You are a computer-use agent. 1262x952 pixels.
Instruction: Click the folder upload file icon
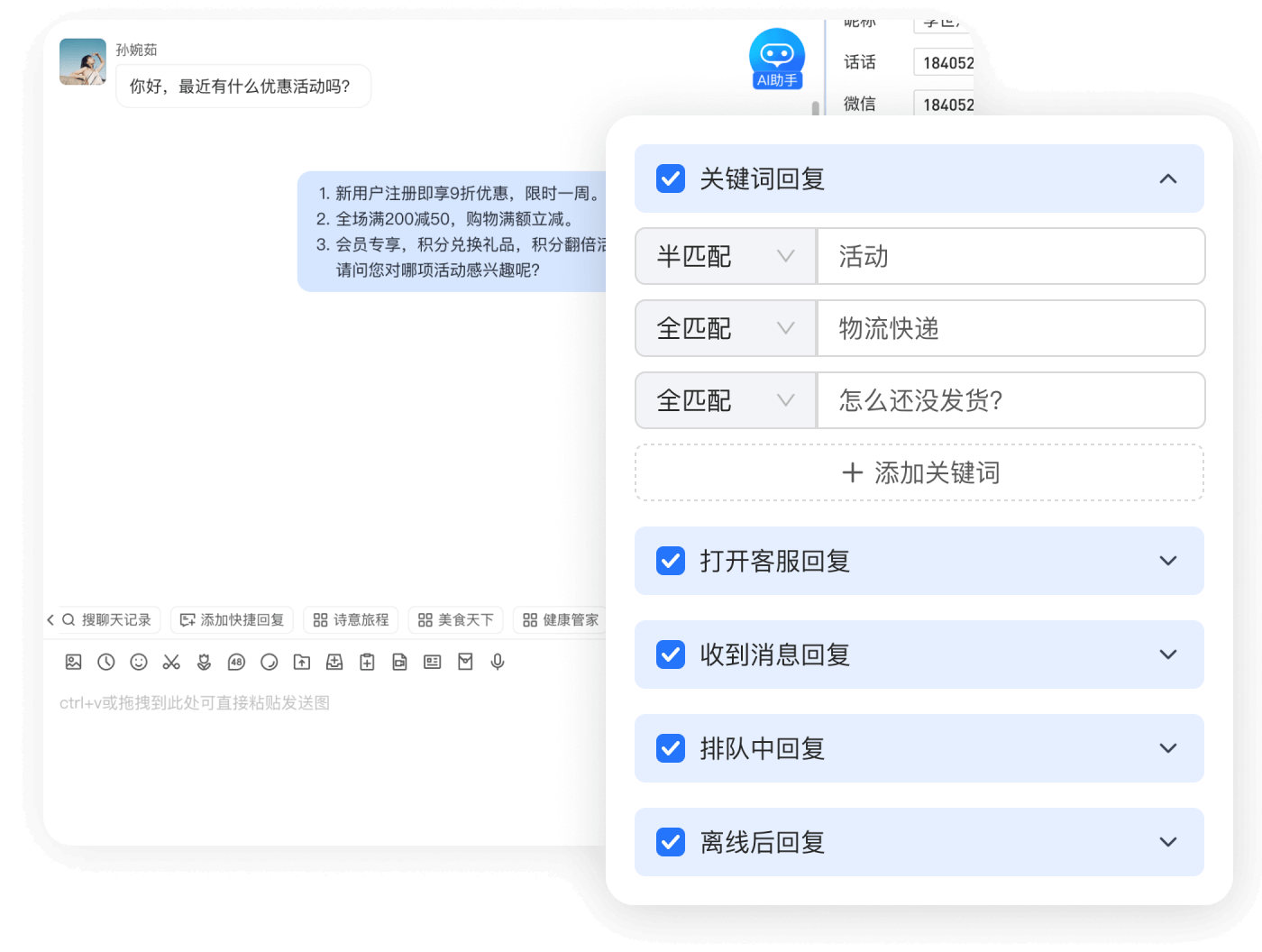pos(302,663)
